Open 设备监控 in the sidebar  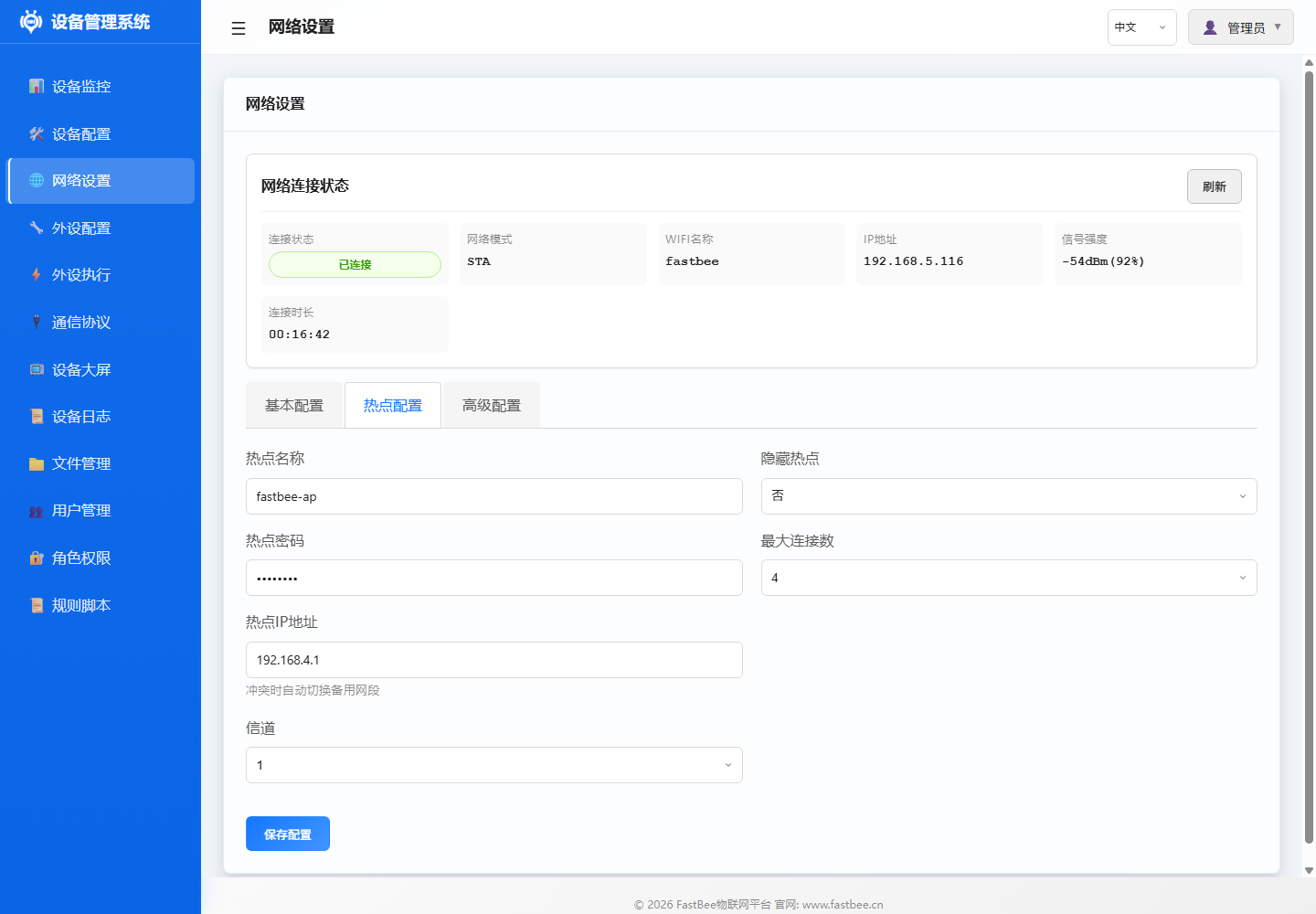[x=101, y=86]
